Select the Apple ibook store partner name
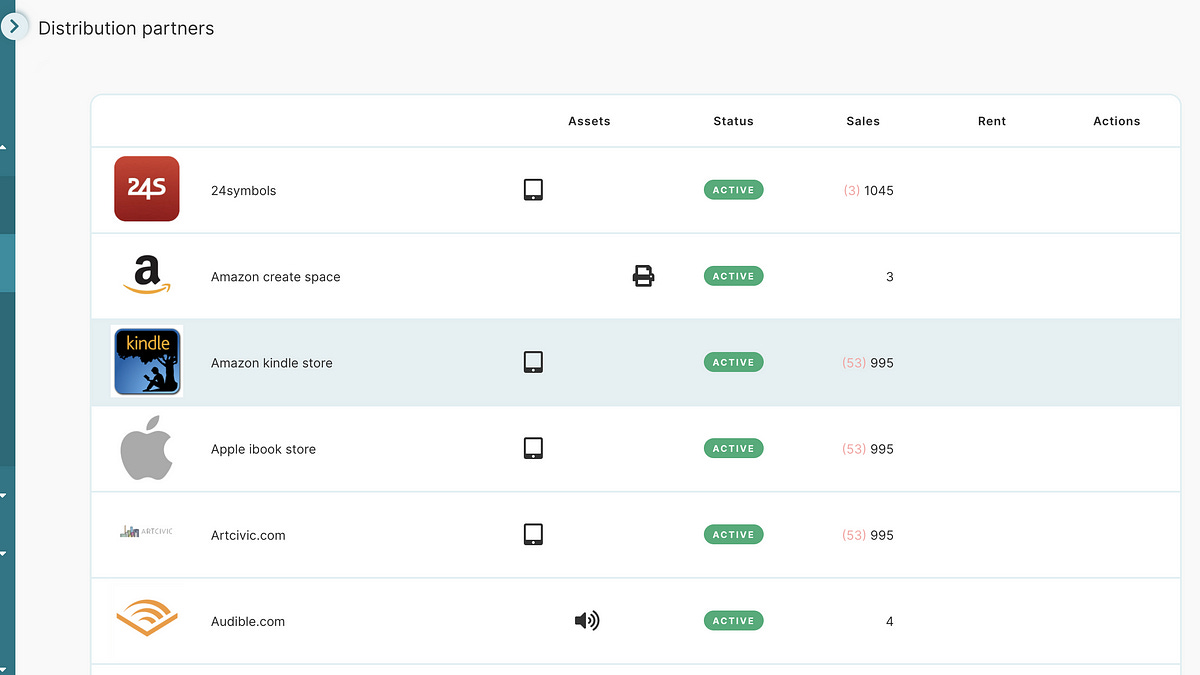Screen dimensions: 1200x675 [263, 449]
